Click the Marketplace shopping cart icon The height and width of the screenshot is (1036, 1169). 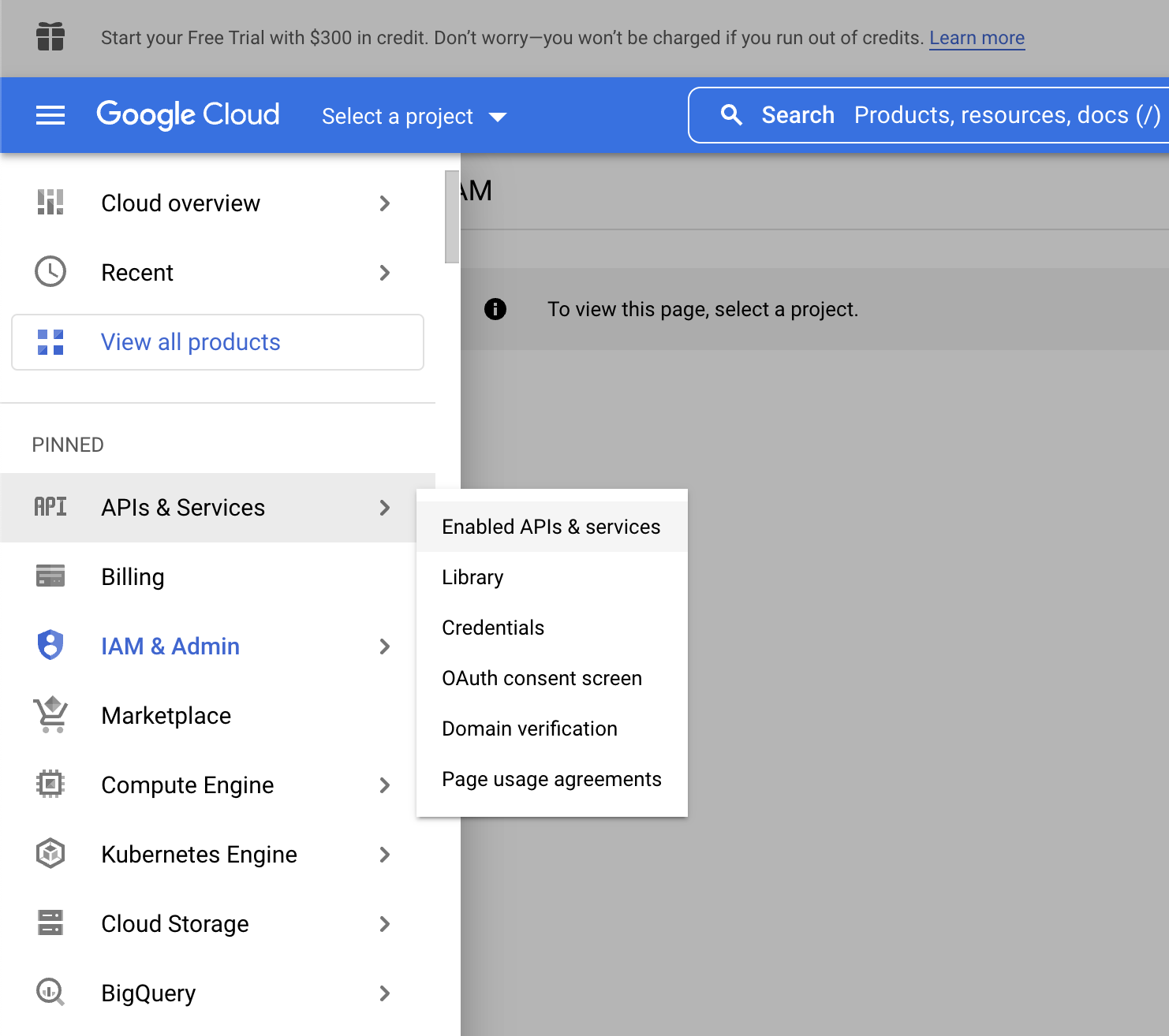[x=50, y=715]
